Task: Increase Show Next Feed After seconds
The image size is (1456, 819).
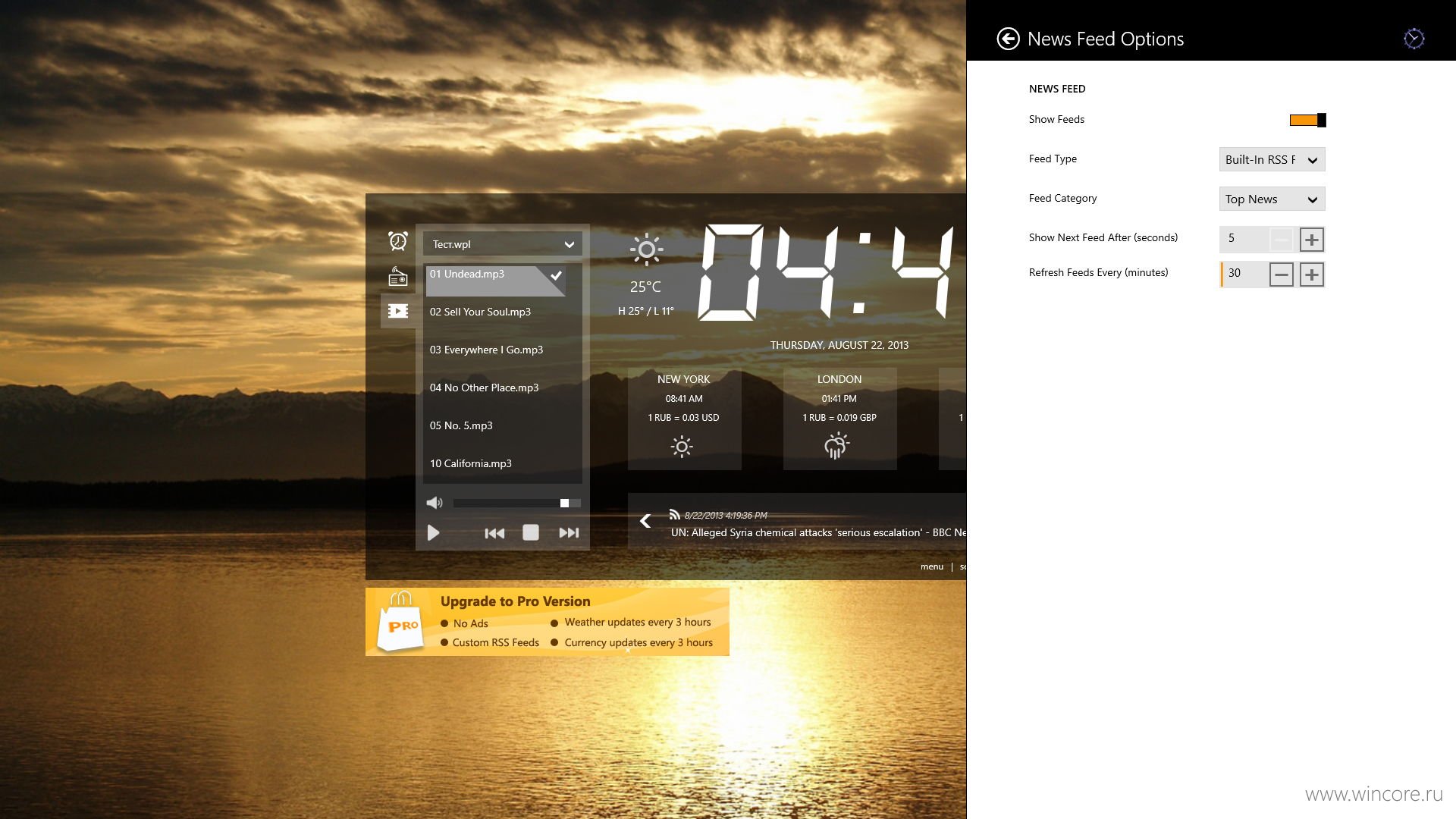Action: [x=1311, y=240]
